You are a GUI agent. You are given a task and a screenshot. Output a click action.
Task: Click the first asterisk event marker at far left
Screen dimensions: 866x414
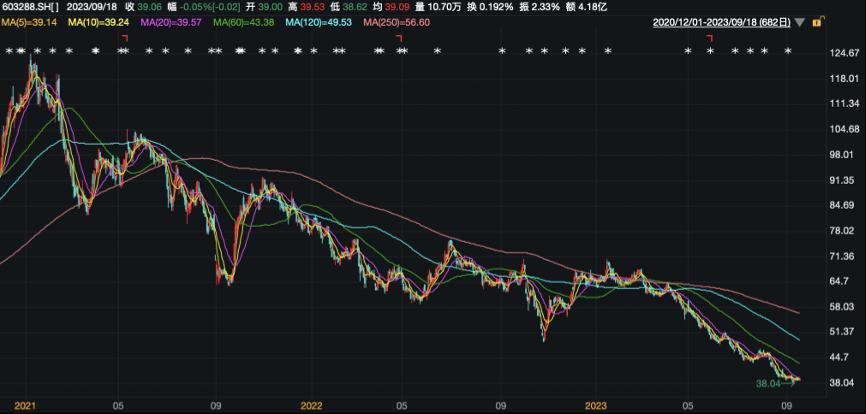click(x=9, y=51)
